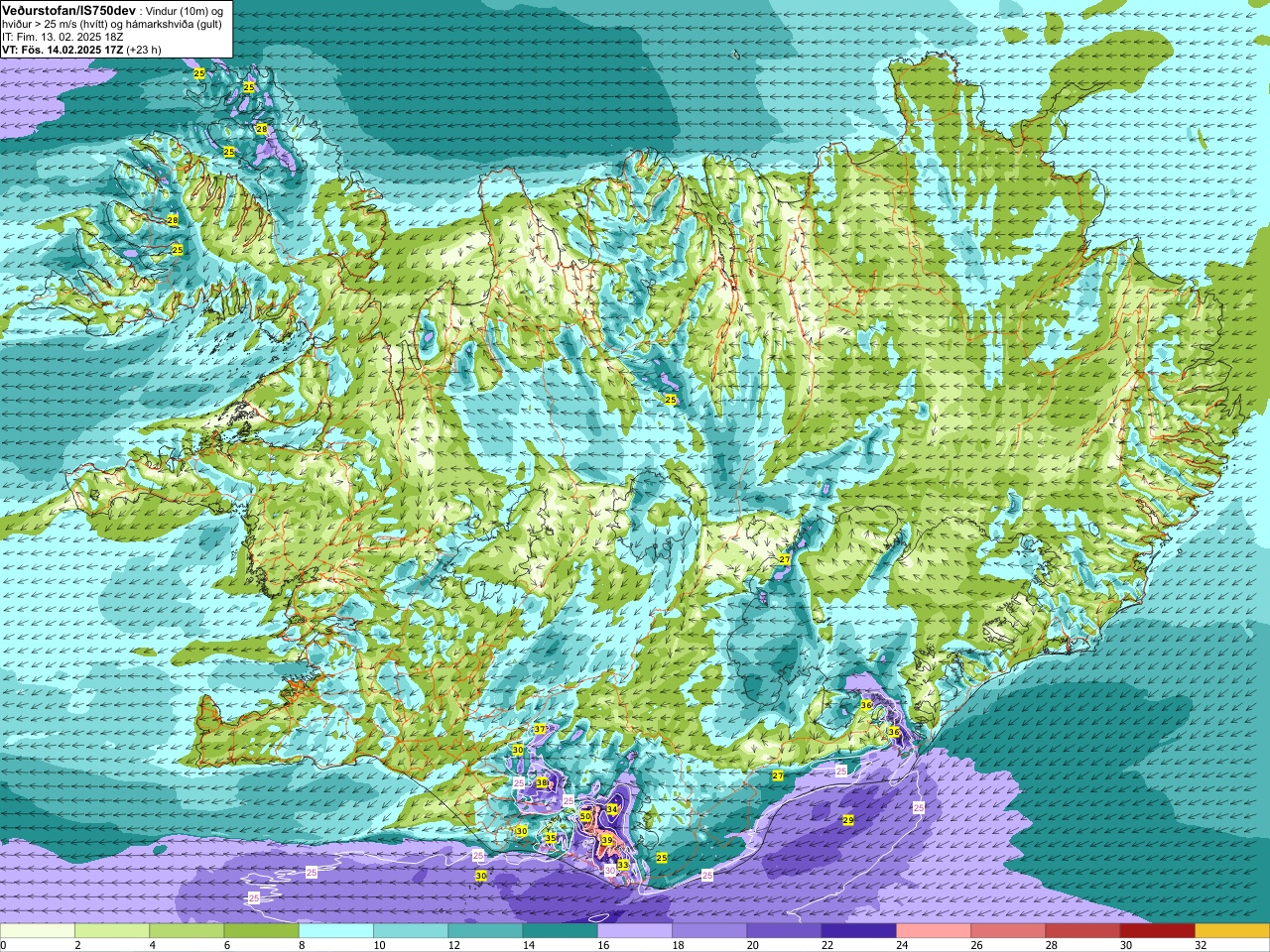Pick the 10–12 m/s light teal legend swatch
Screen dimensions: 1270x952
coord(411,931)
